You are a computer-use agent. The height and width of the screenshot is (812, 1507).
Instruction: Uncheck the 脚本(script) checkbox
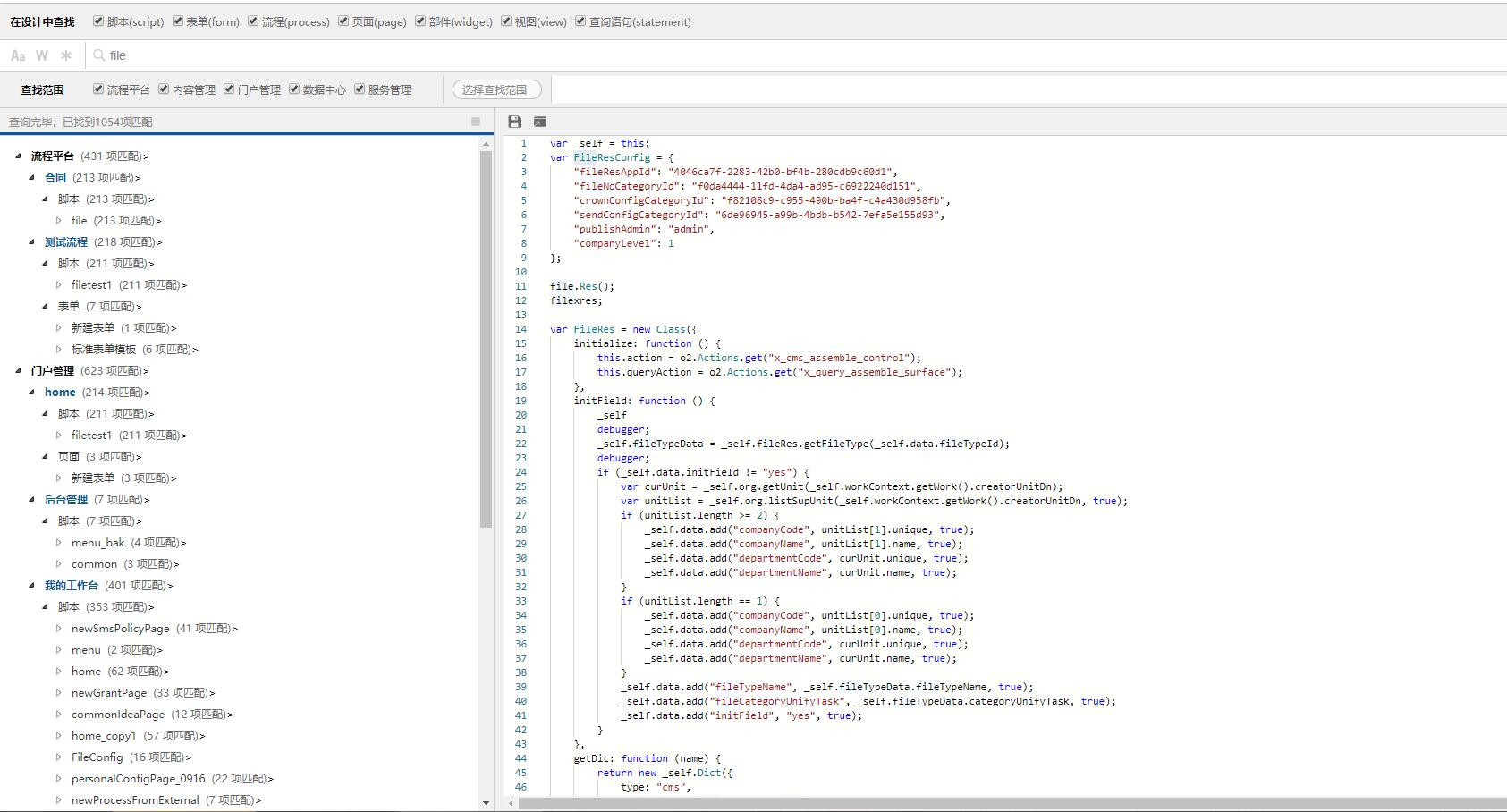pyautogui.click(x=98, y=21)
